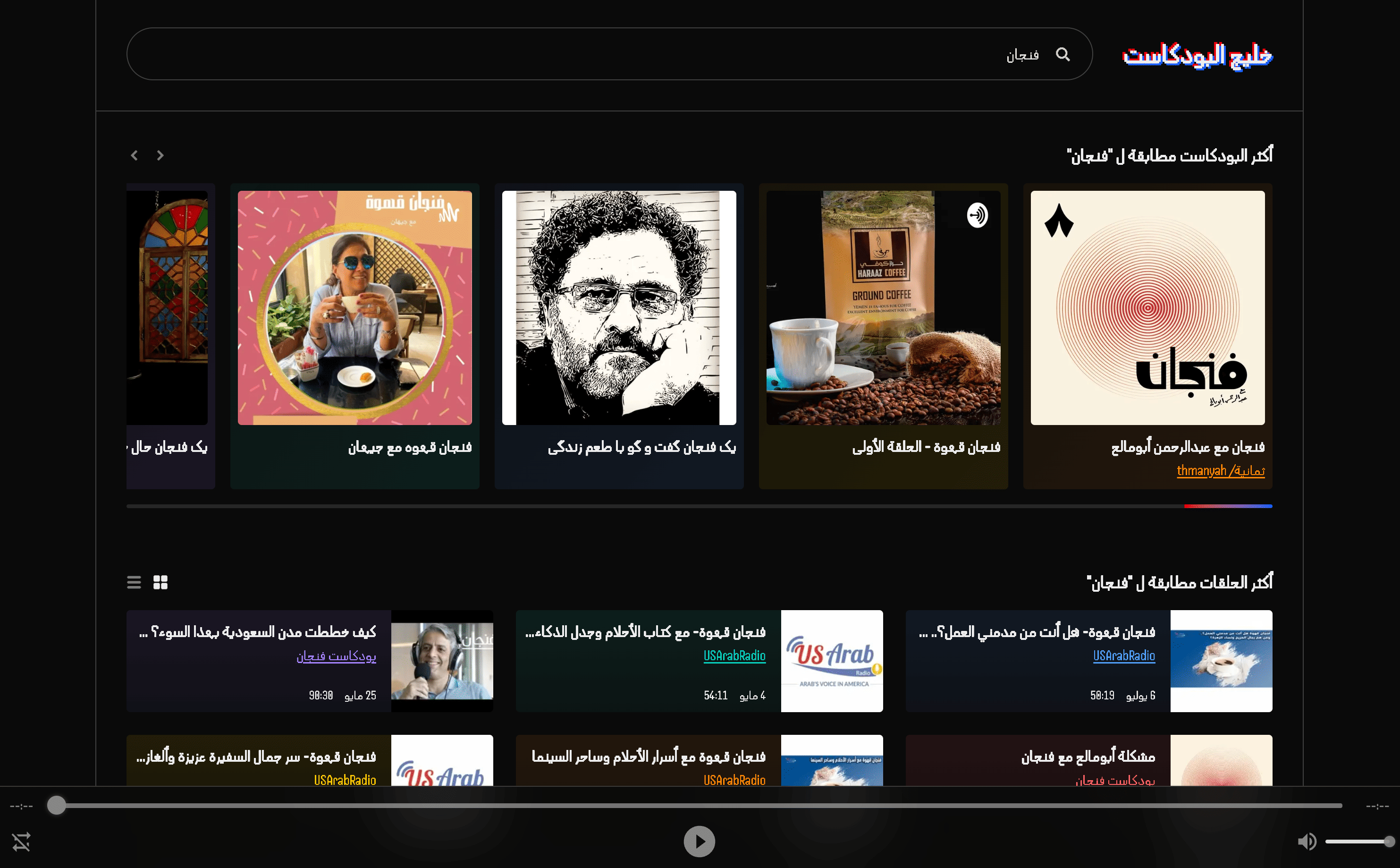Open the black-and-white bearded man cover
This screenshot has height=868, width=1400.
click(x=618, y=308)
